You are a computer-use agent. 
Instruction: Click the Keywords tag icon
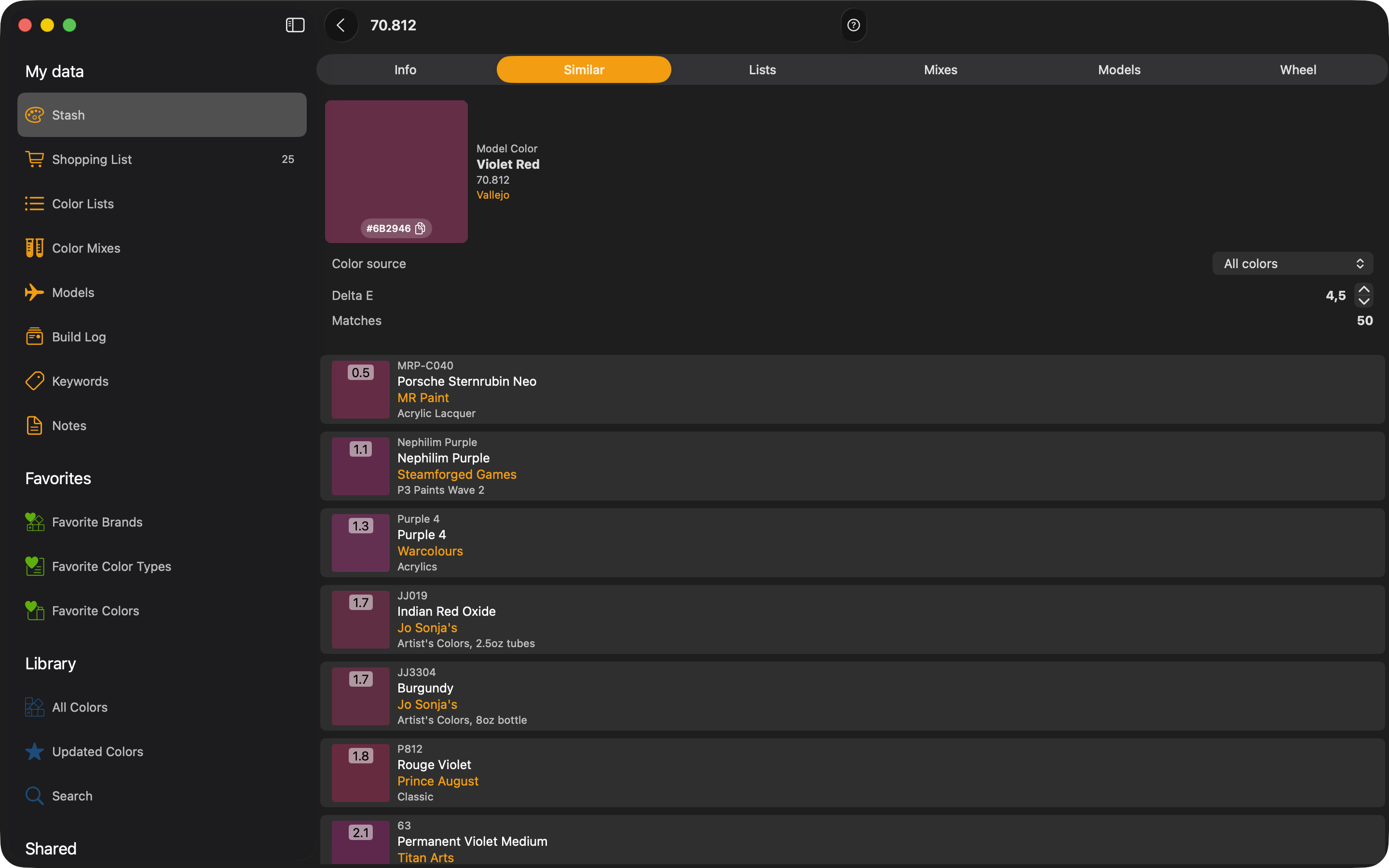coord(34,381)
